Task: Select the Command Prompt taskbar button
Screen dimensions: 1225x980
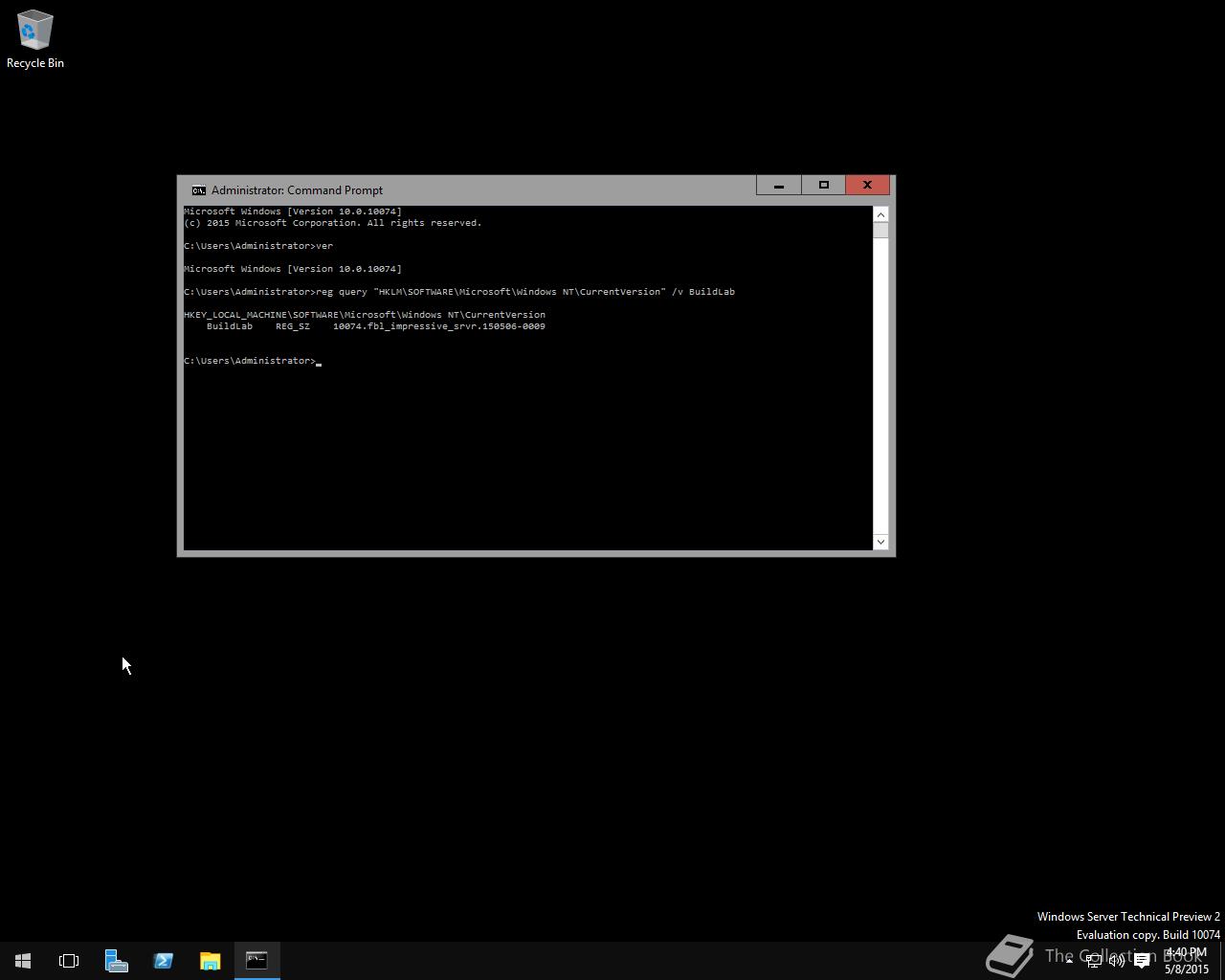Action: (x=256, y=961)
